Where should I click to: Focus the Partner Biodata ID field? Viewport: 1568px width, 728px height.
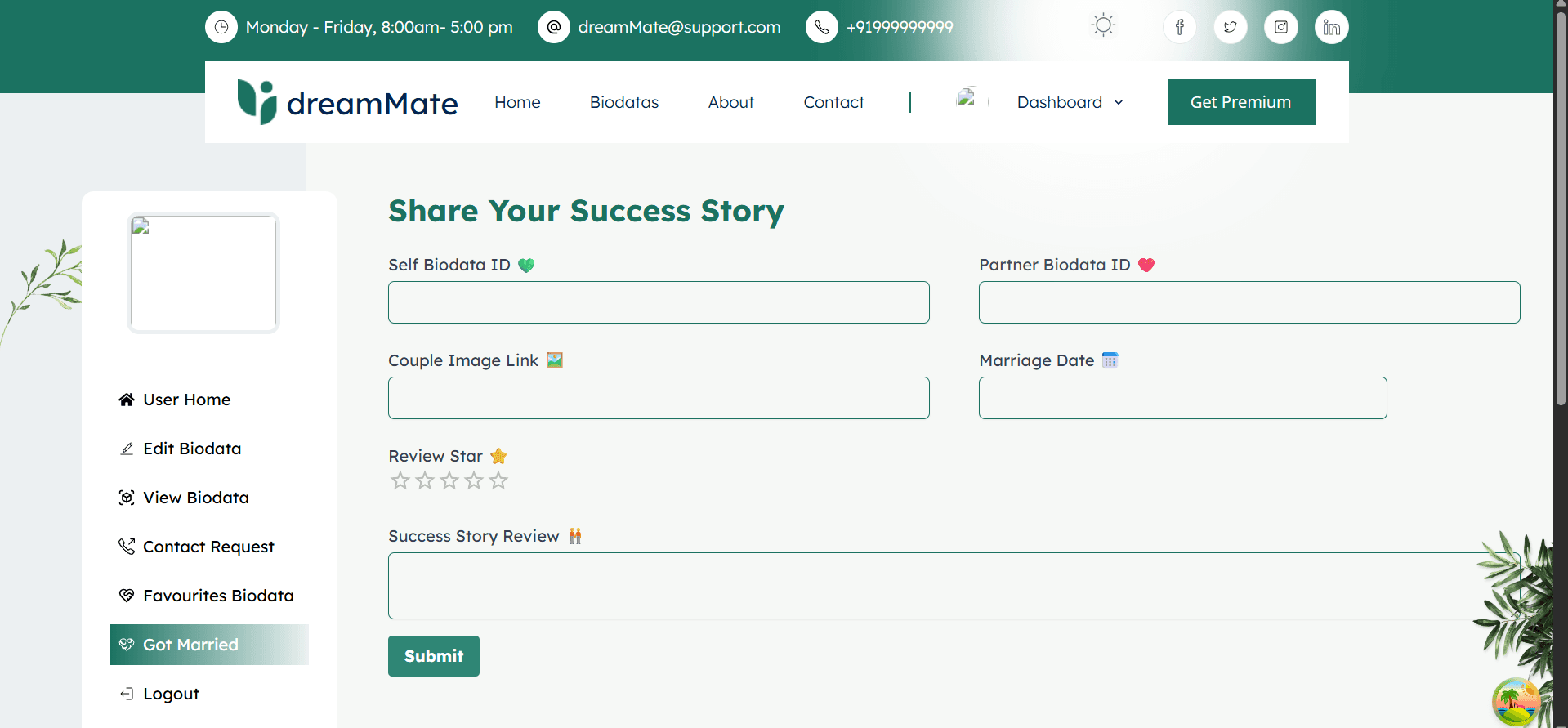(x=1249, y=302)
